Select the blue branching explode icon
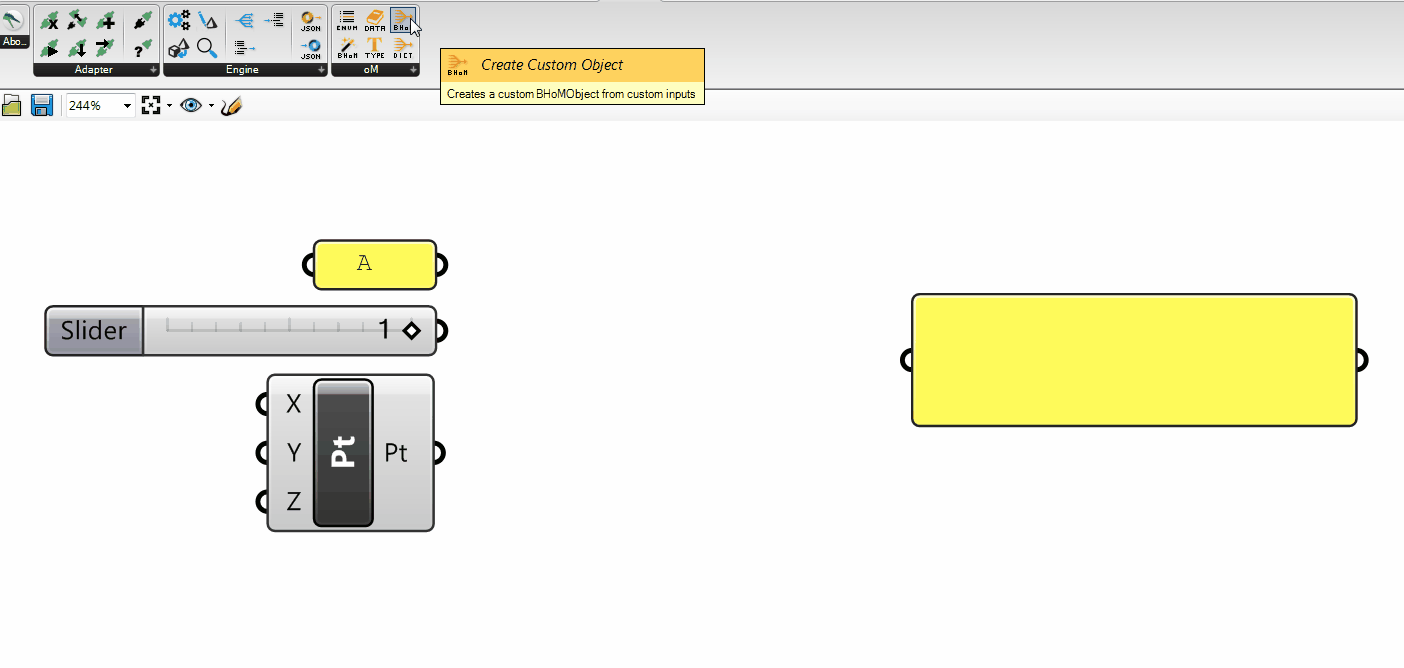Viewport: 1404px width, 668px height. (x=244, y=20)
